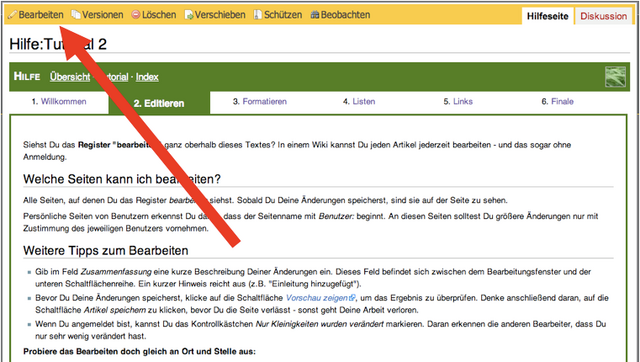Image resolution: width=640 pixels, height=362 pixels.
Task: Select the 2. Editieren tab
Action: click(159, 103)
